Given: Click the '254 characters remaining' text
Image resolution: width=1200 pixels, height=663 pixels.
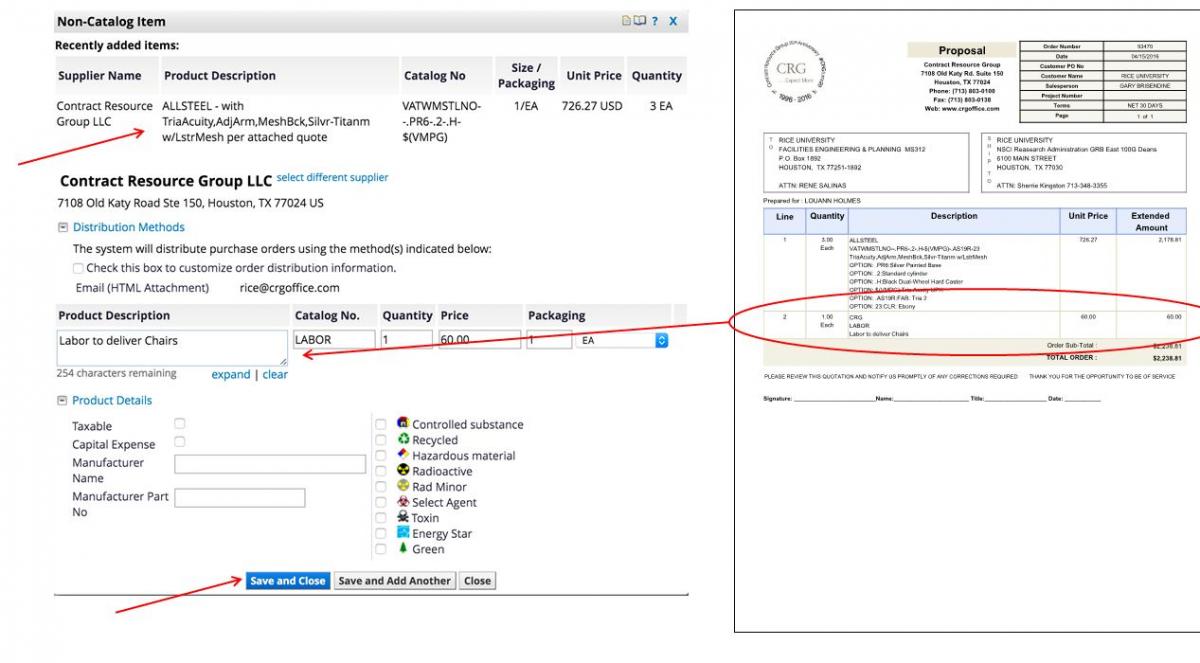Looking at the screenshot, I should point(117,374).
